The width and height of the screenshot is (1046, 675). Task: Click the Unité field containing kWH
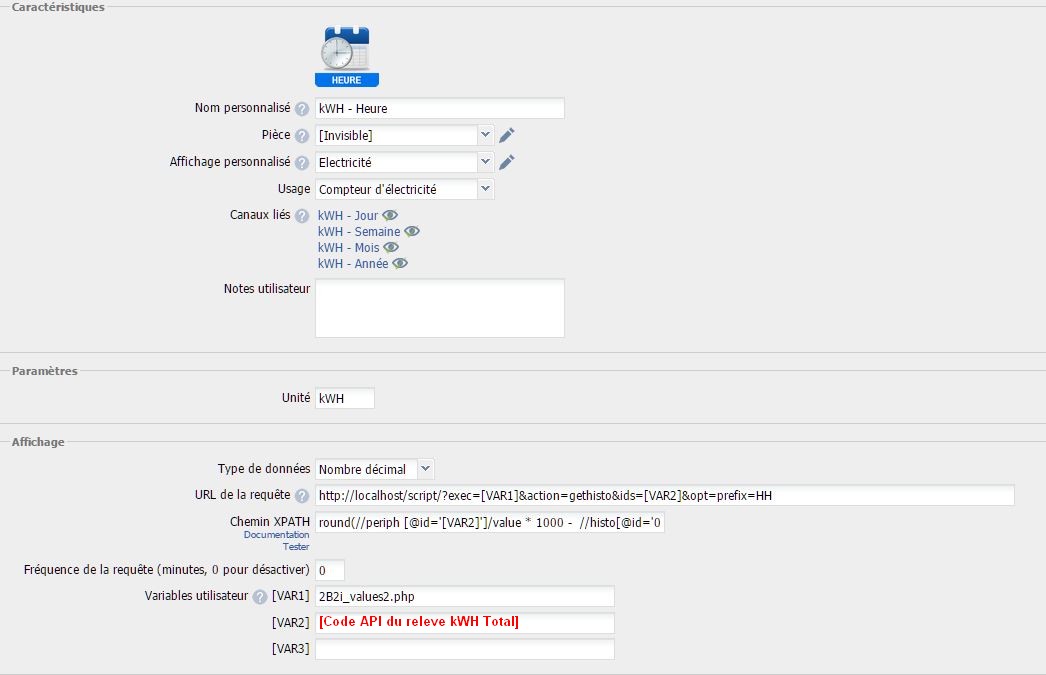click(344, 398)
